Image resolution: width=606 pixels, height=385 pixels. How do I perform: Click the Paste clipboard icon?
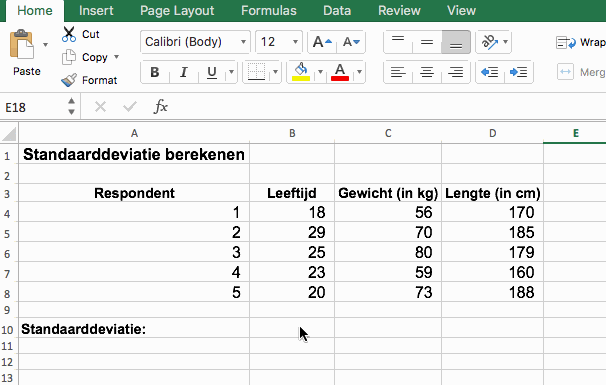click(22, 44)
